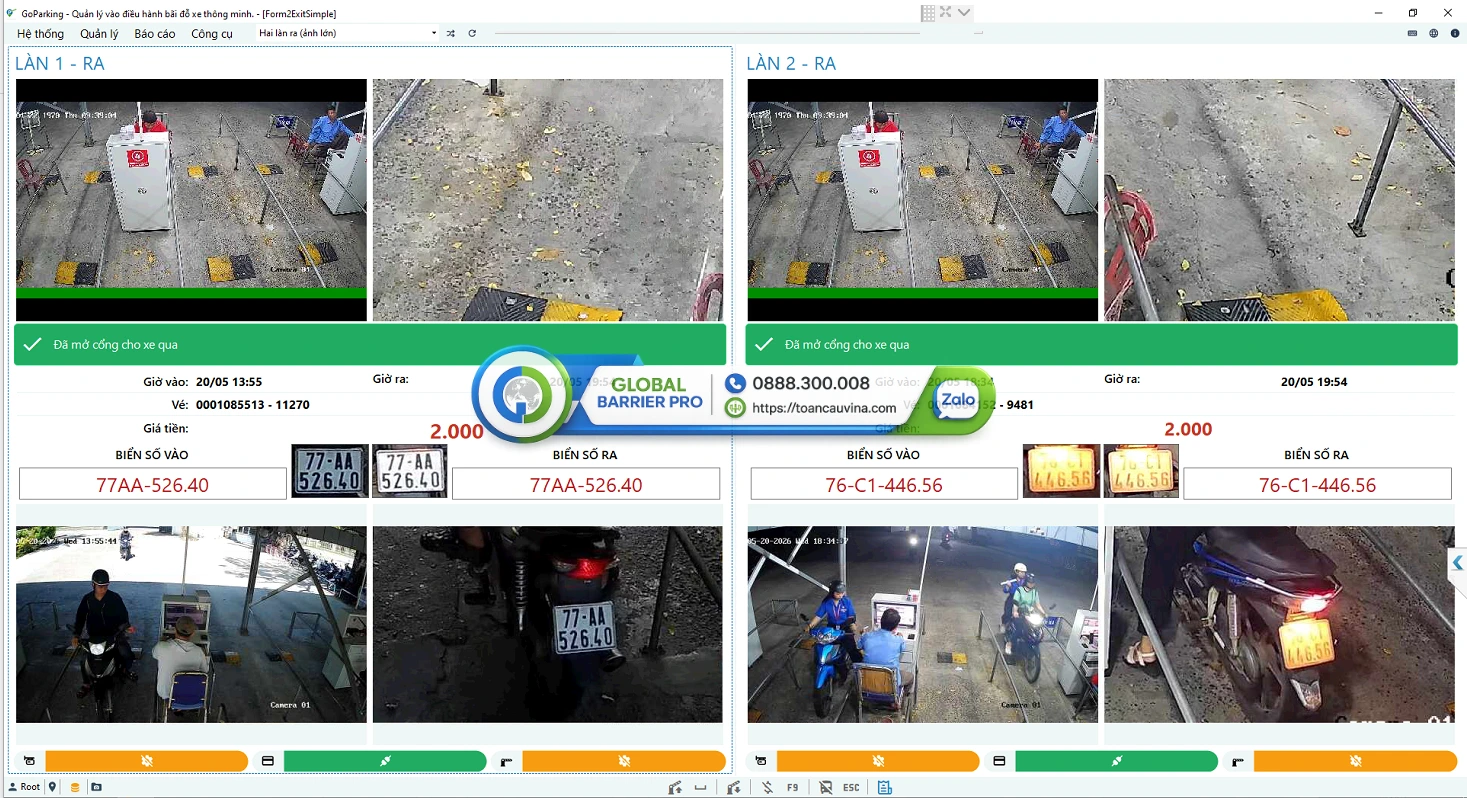1467x798 pixels.
Task: Click Làn 2 exit time 20/05 19:54
Action: [x=1314, y=382]
